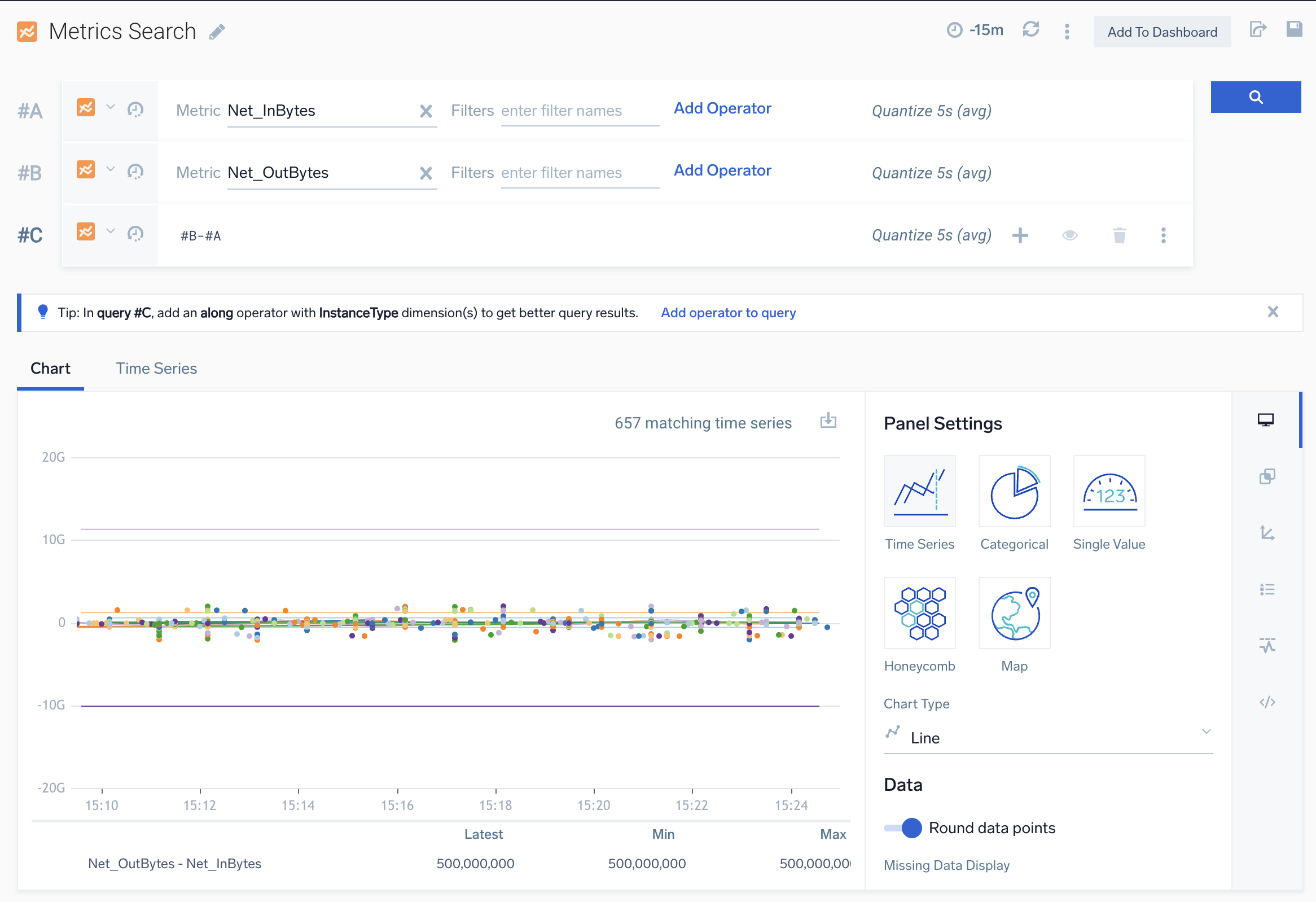Toggle visibility eye icon for query #C
This screenshot has height=902, width=1316.
tap(1069, 235)
